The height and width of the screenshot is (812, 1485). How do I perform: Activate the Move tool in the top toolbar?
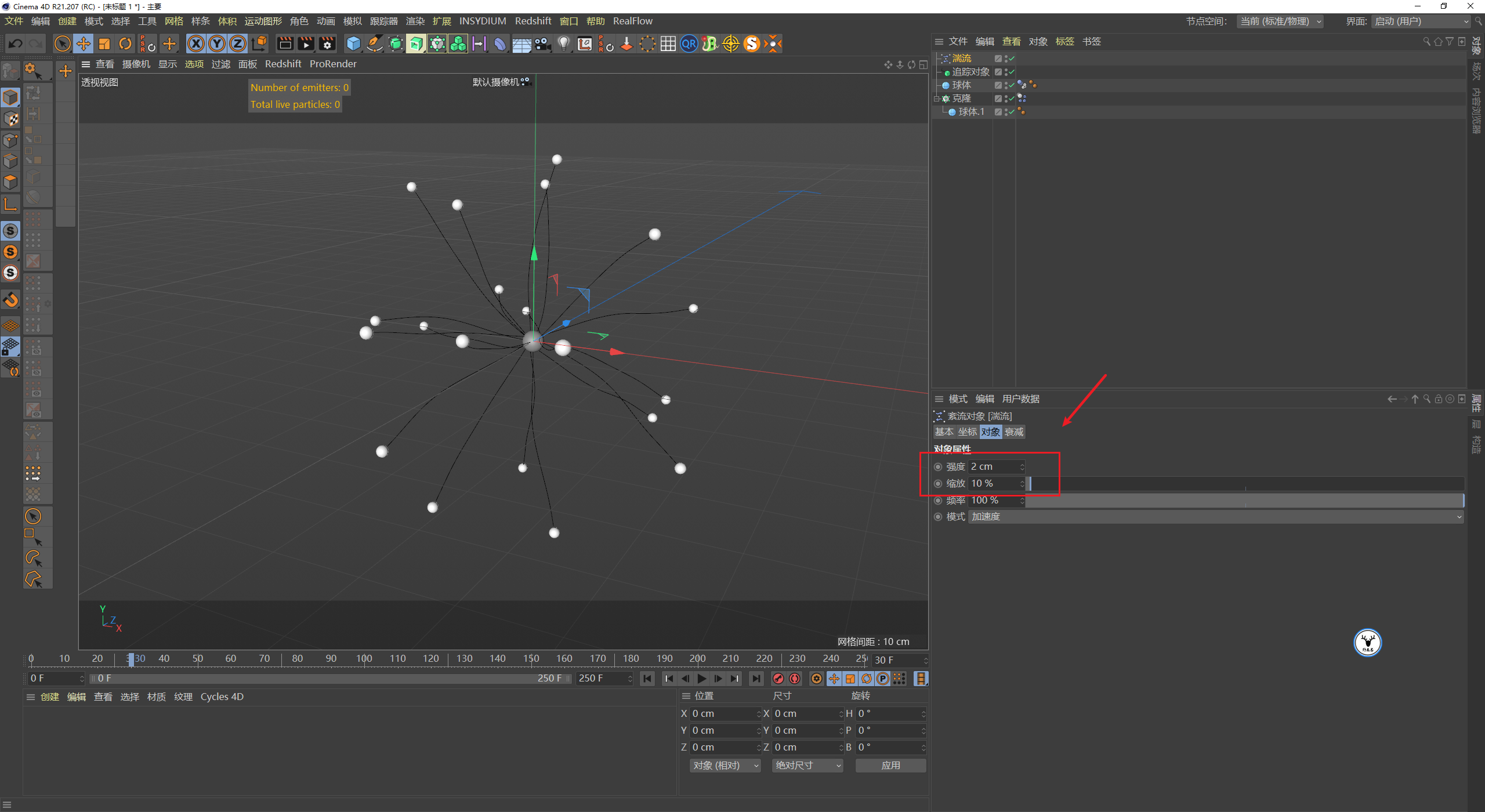pos(84,43)
